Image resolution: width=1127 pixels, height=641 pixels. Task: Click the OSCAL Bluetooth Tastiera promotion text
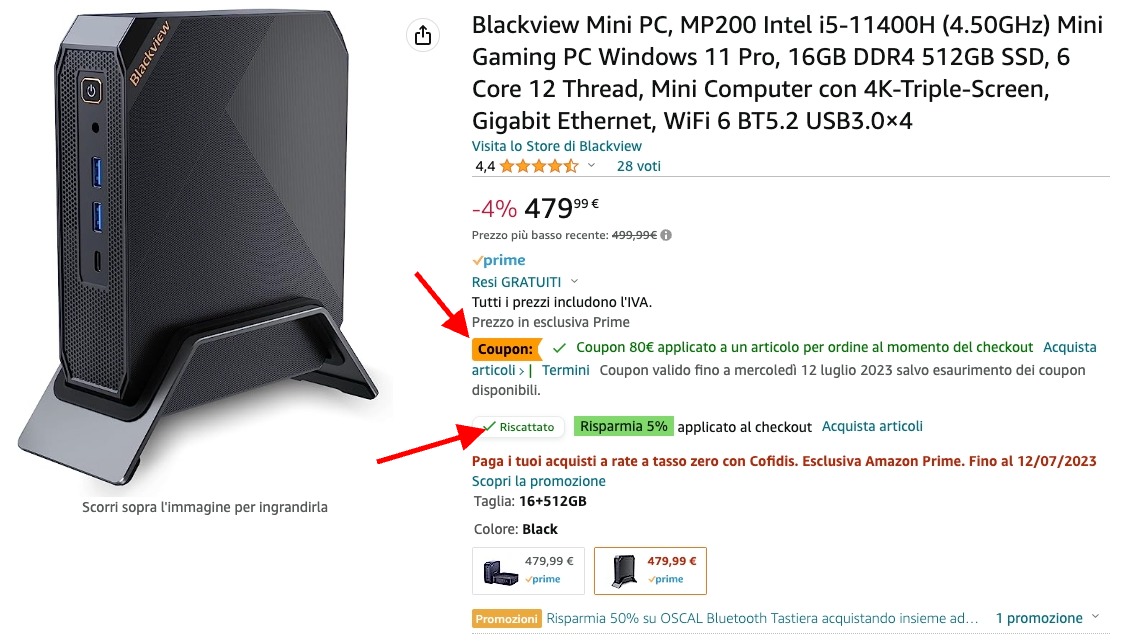762,618
